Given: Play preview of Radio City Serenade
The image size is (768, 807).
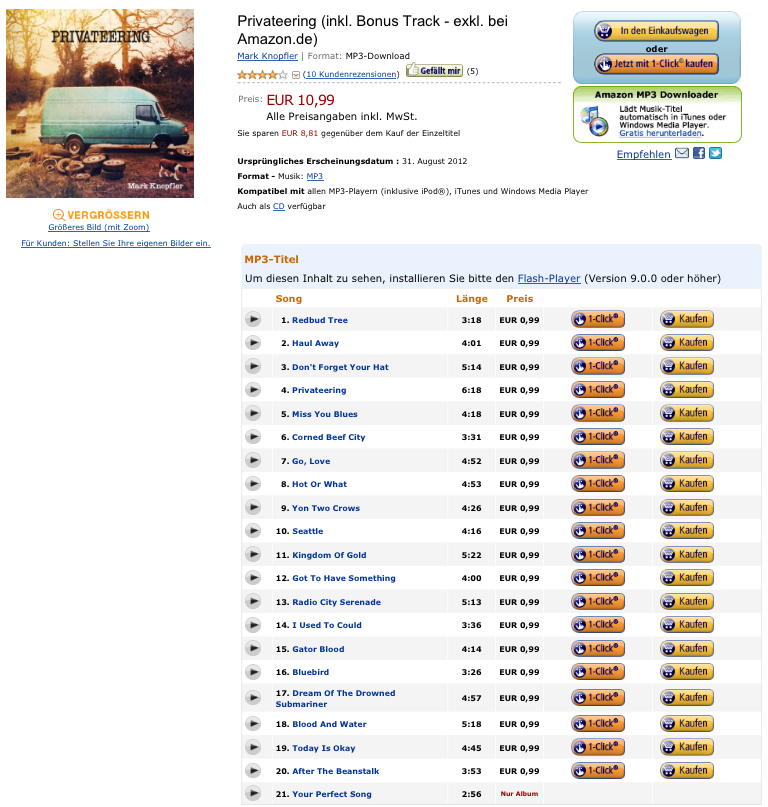Looking at the screenshot, I should coord(253,601).
